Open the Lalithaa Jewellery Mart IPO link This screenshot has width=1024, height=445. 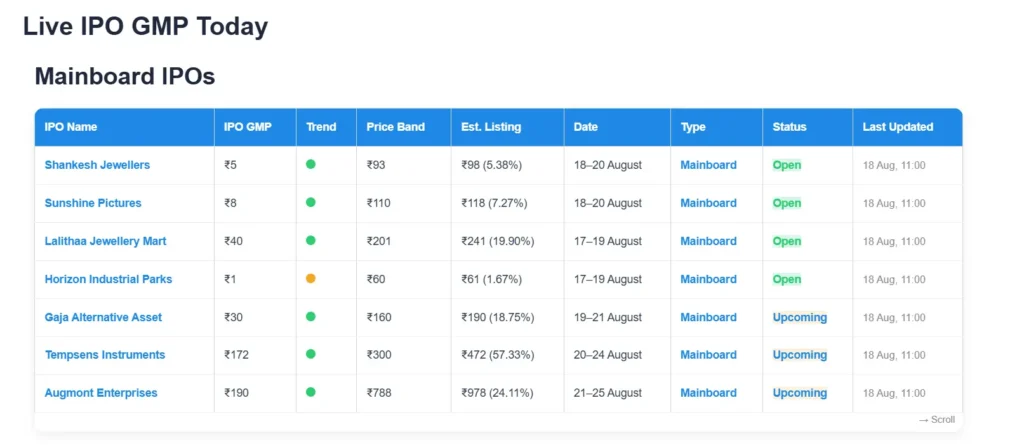coord(105,241)
